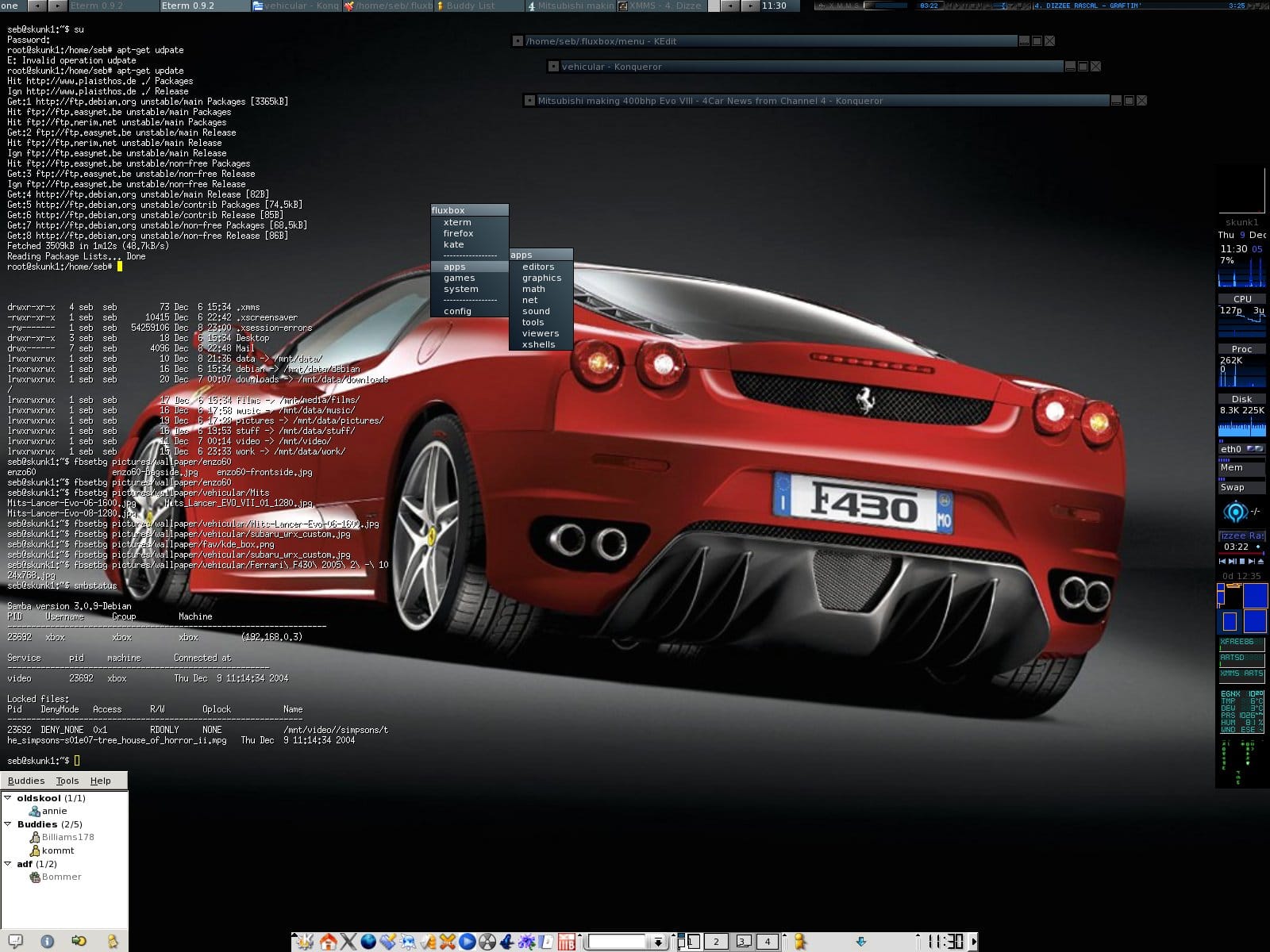
Task: Click the orange X icon in bottom panel
Action: pyautogui.click(x=447, y=942)
